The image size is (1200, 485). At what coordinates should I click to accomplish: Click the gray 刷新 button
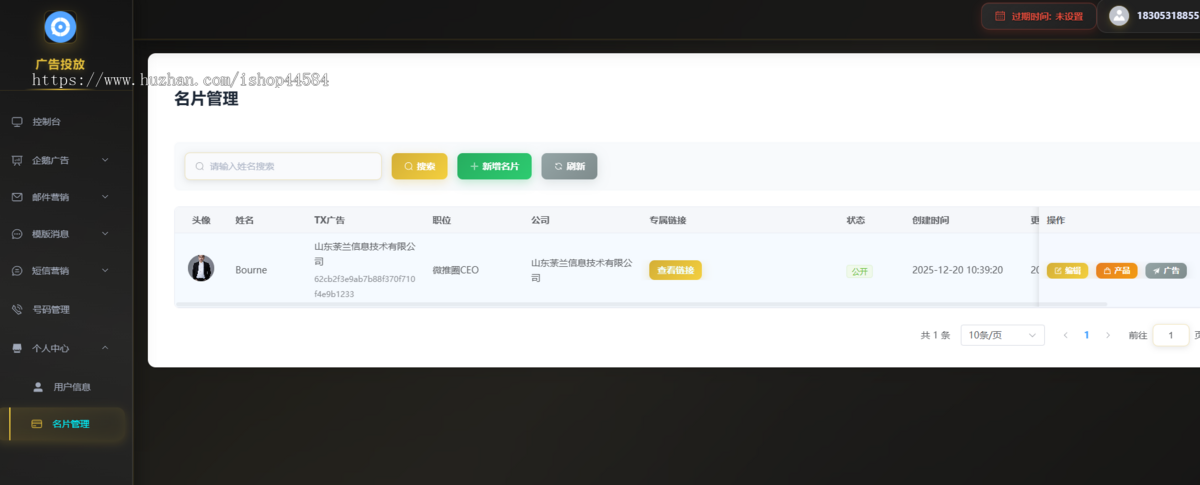tap(569, 166)
